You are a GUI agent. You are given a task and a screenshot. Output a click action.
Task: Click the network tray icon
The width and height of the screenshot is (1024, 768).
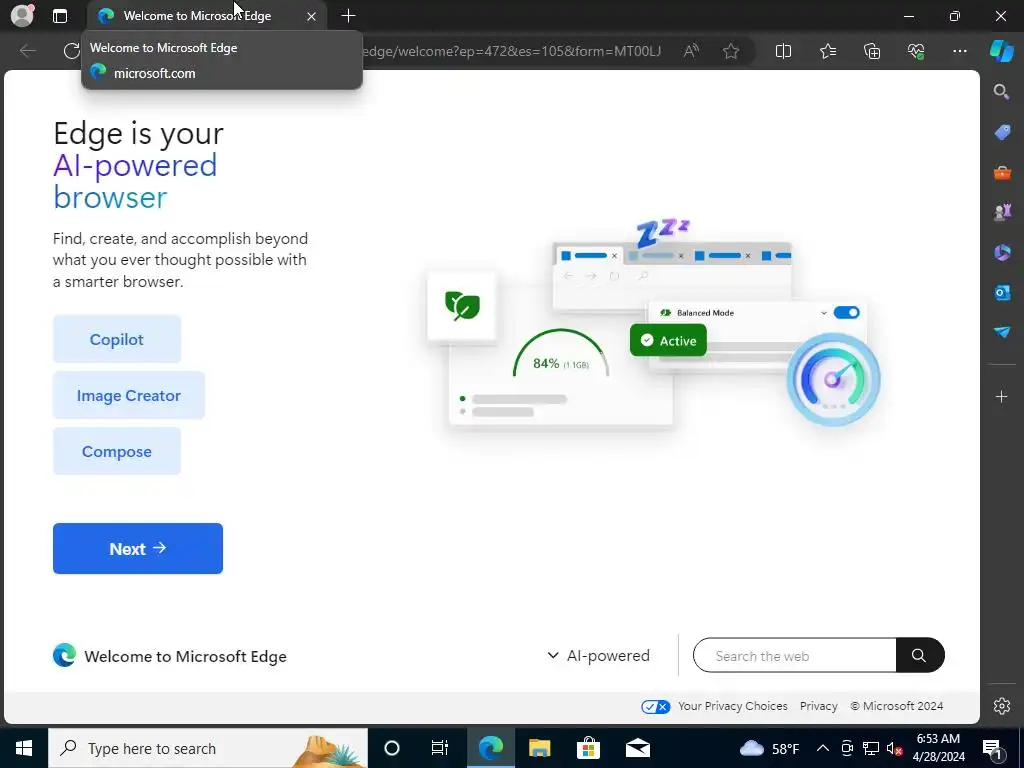pos(871,748)
